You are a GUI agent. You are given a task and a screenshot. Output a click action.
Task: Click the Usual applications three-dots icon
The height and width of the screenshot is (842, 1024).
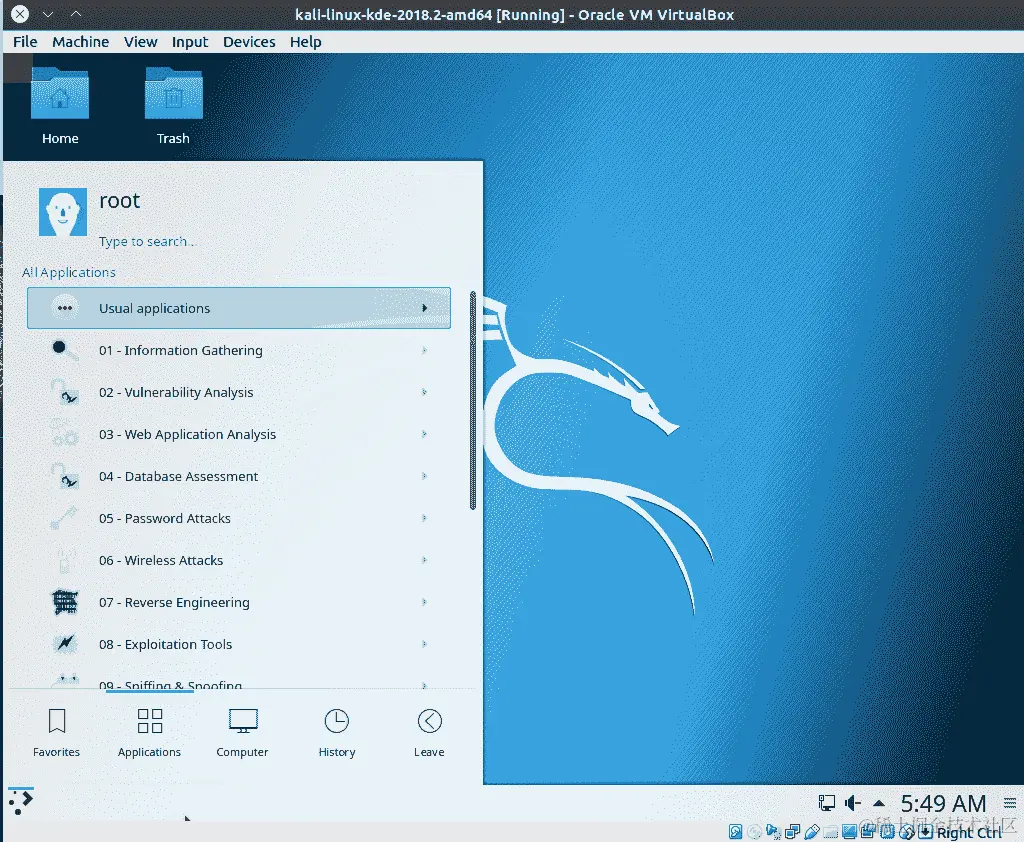point(65,308)
